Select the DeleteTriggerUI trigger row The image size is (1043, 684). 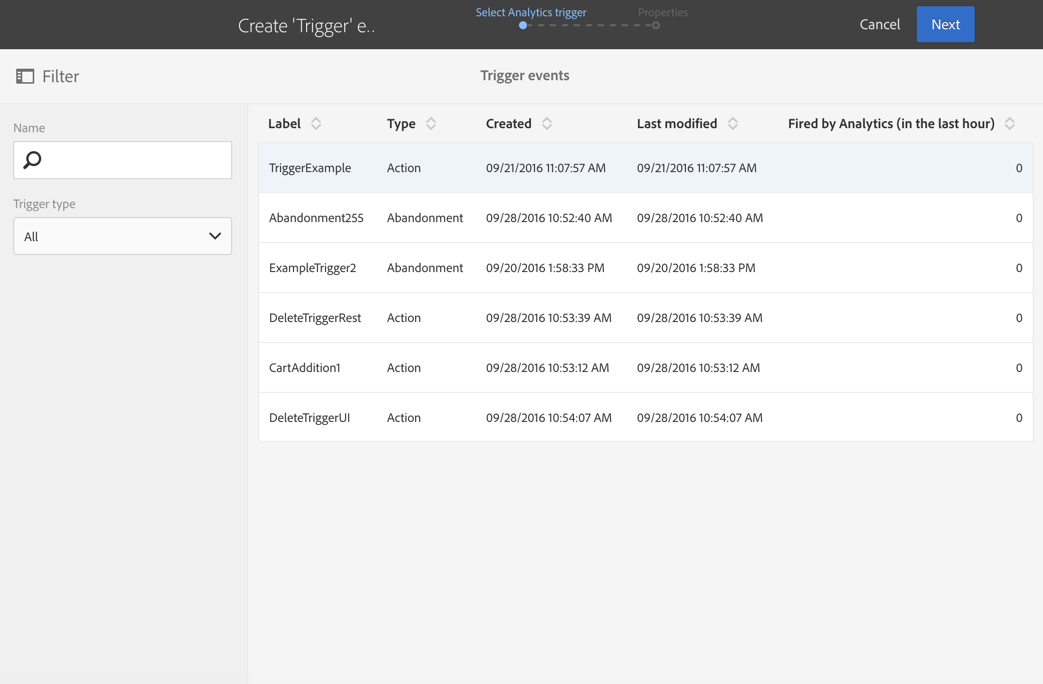click(645, 417)
